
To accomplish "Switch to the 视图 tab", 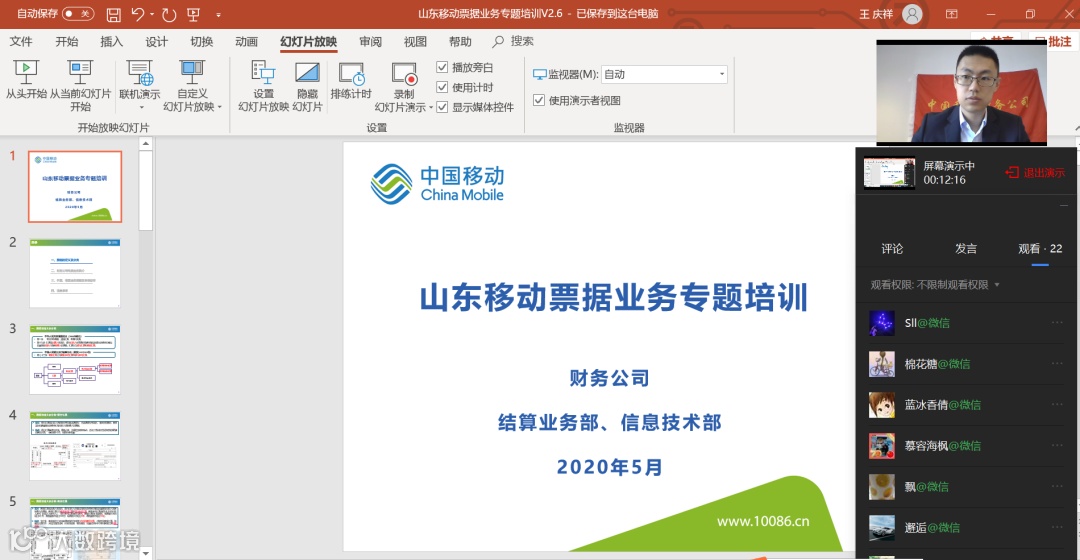I will (415, 41).
